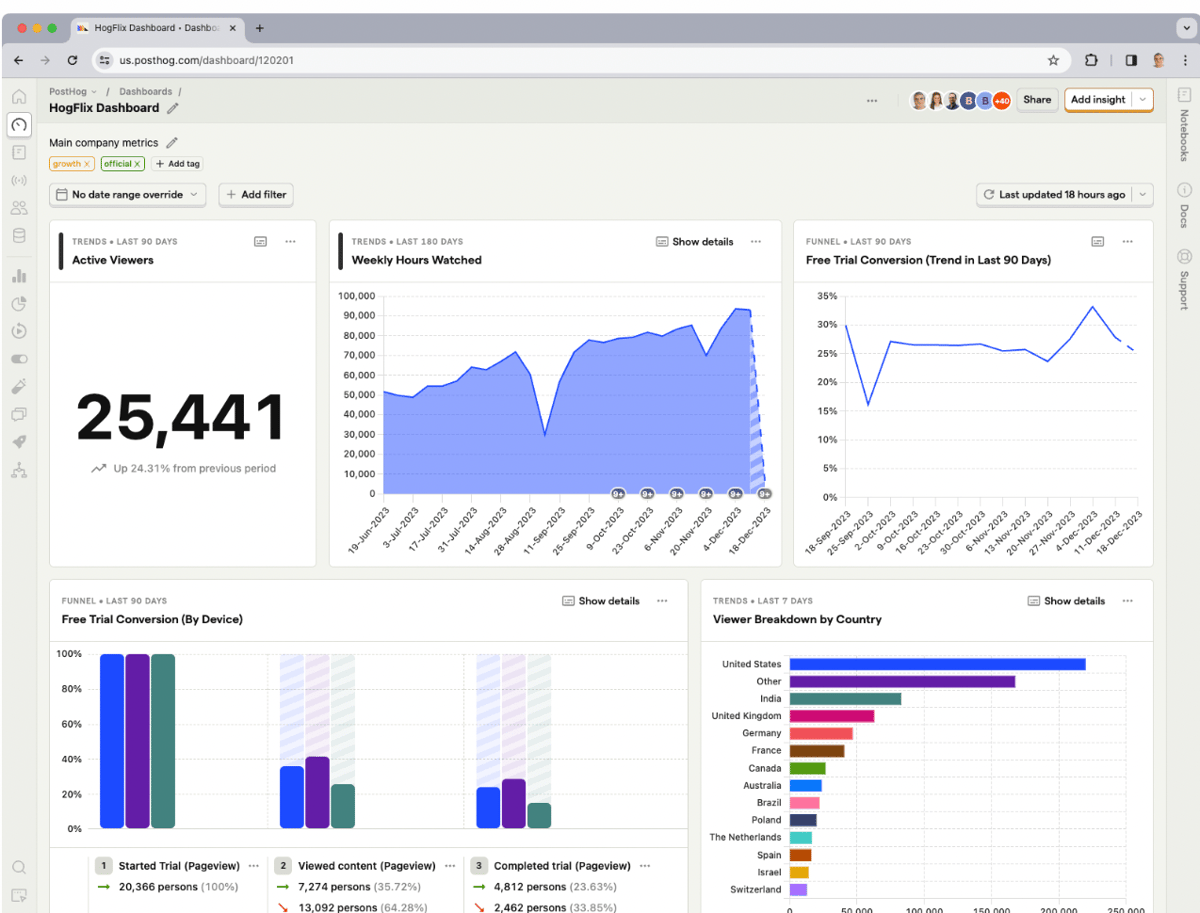Open the Notebooks side panel
Image resolution: width=1200 pixels, height=913 pixels.
(1184, 125)
